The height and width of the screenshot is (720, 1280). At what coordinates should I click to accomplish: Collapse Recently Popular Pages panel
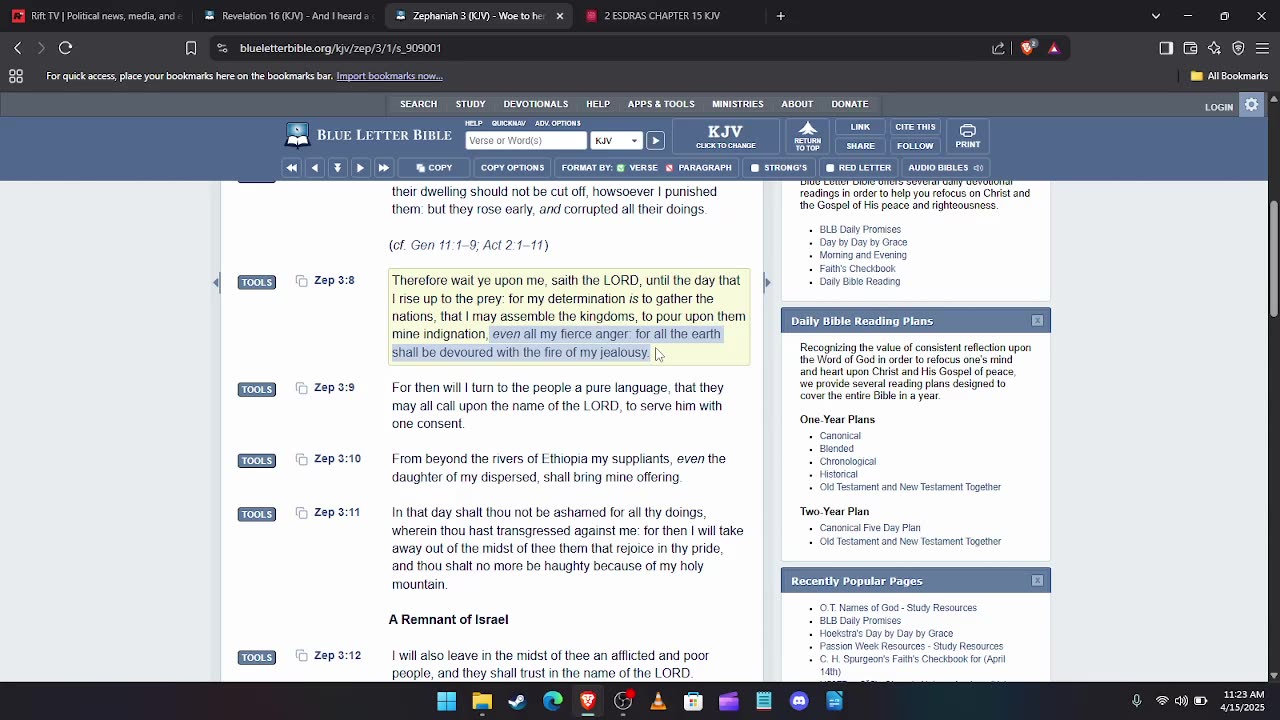pyautogui.click(x=1037, y=581)
